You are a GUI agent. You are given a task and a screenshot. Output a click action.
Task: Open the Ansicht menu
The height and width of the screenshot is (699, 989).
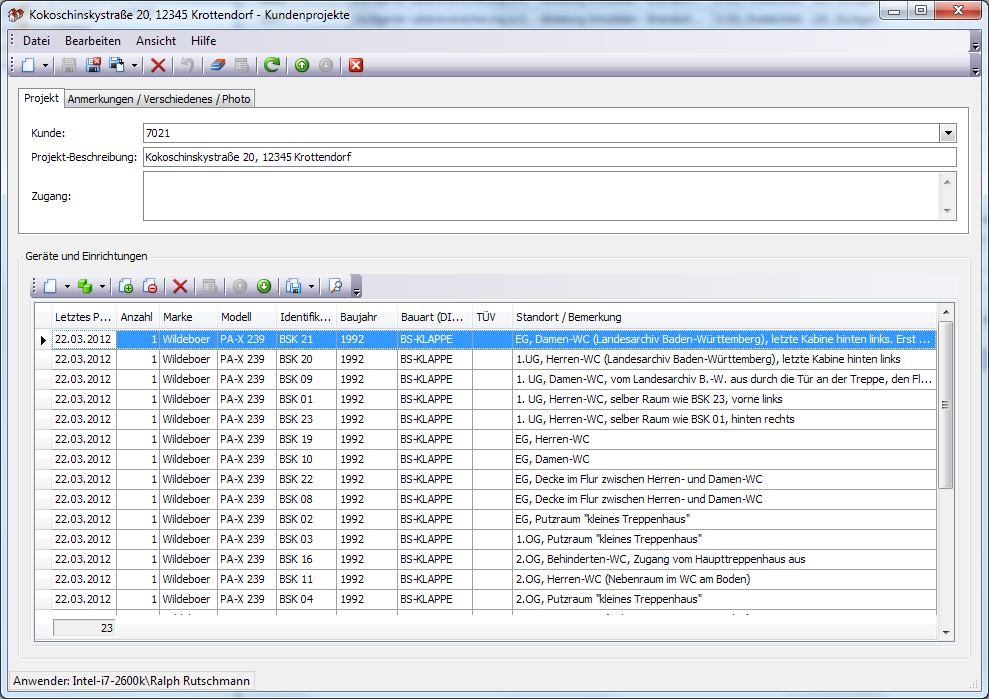156,41
